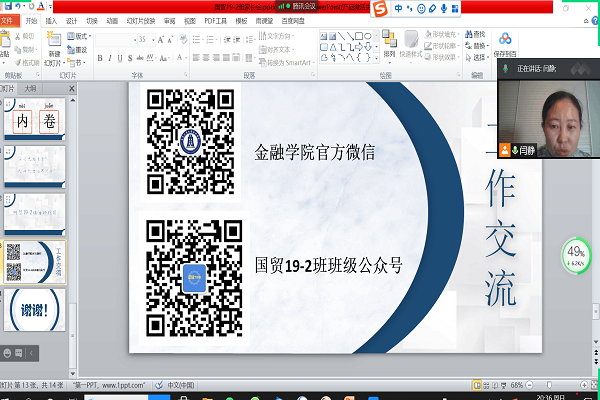
Task: Select the Oval shape in gallery
Action: tap(368, 36)
